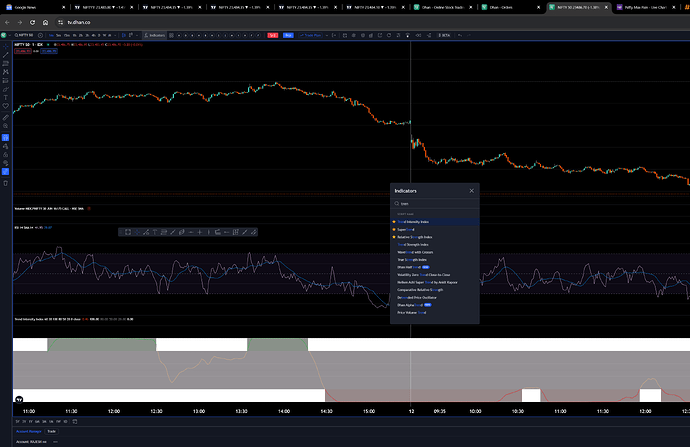
Task: Open the Indicators menu in top toolbar
Action: tap(154, 35)
